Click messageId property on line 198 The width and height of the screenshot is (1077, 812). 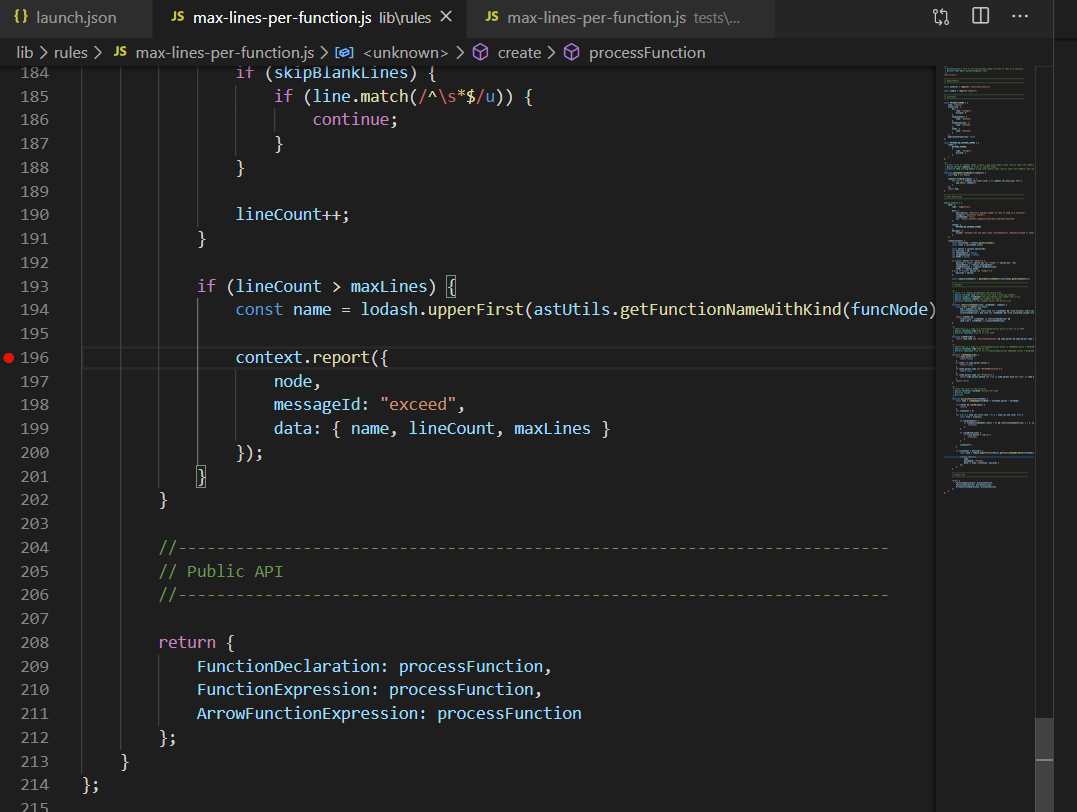[x=317, y=405]
